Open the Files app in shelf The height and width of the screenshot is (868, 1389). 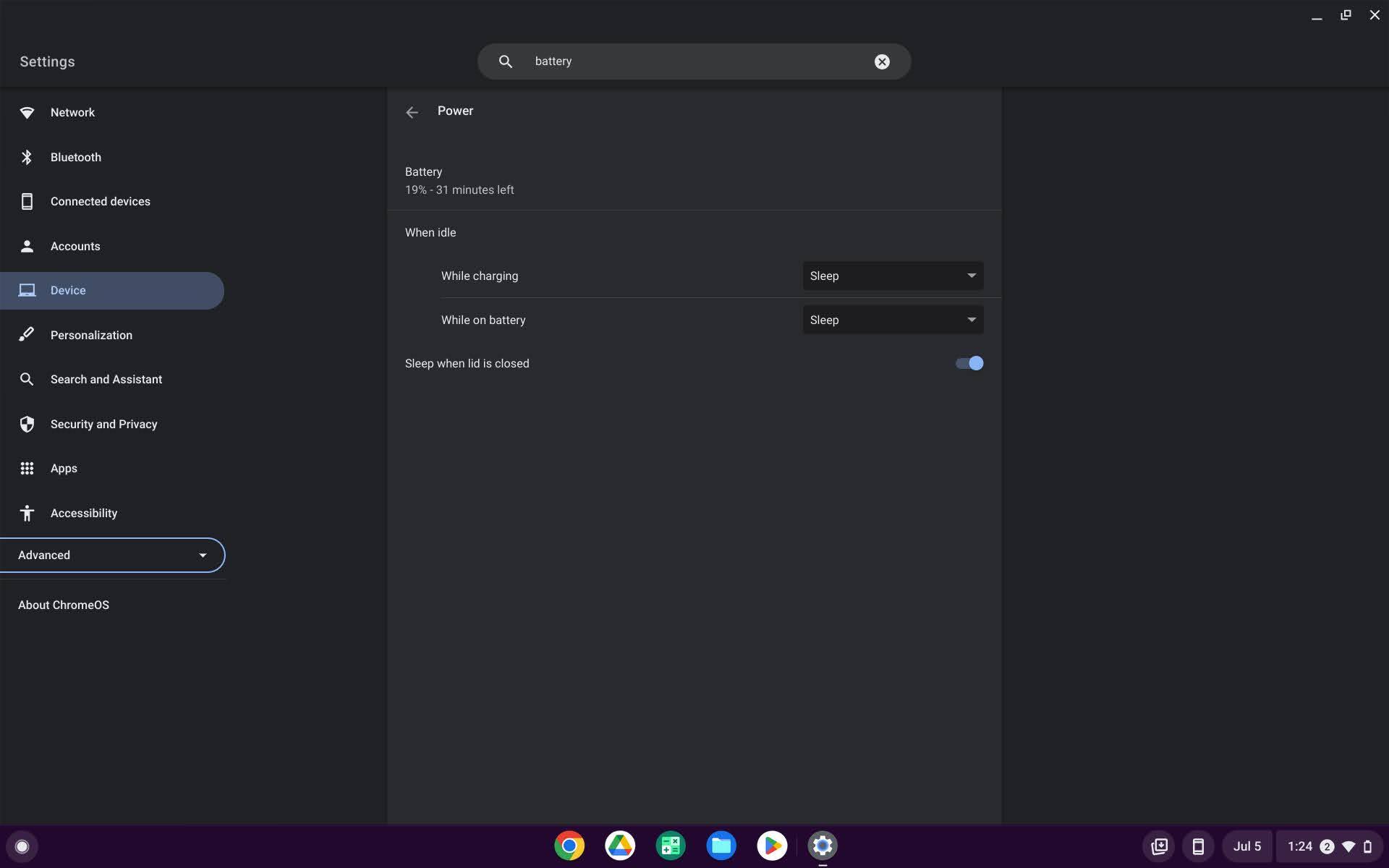[x=721, y=846]
